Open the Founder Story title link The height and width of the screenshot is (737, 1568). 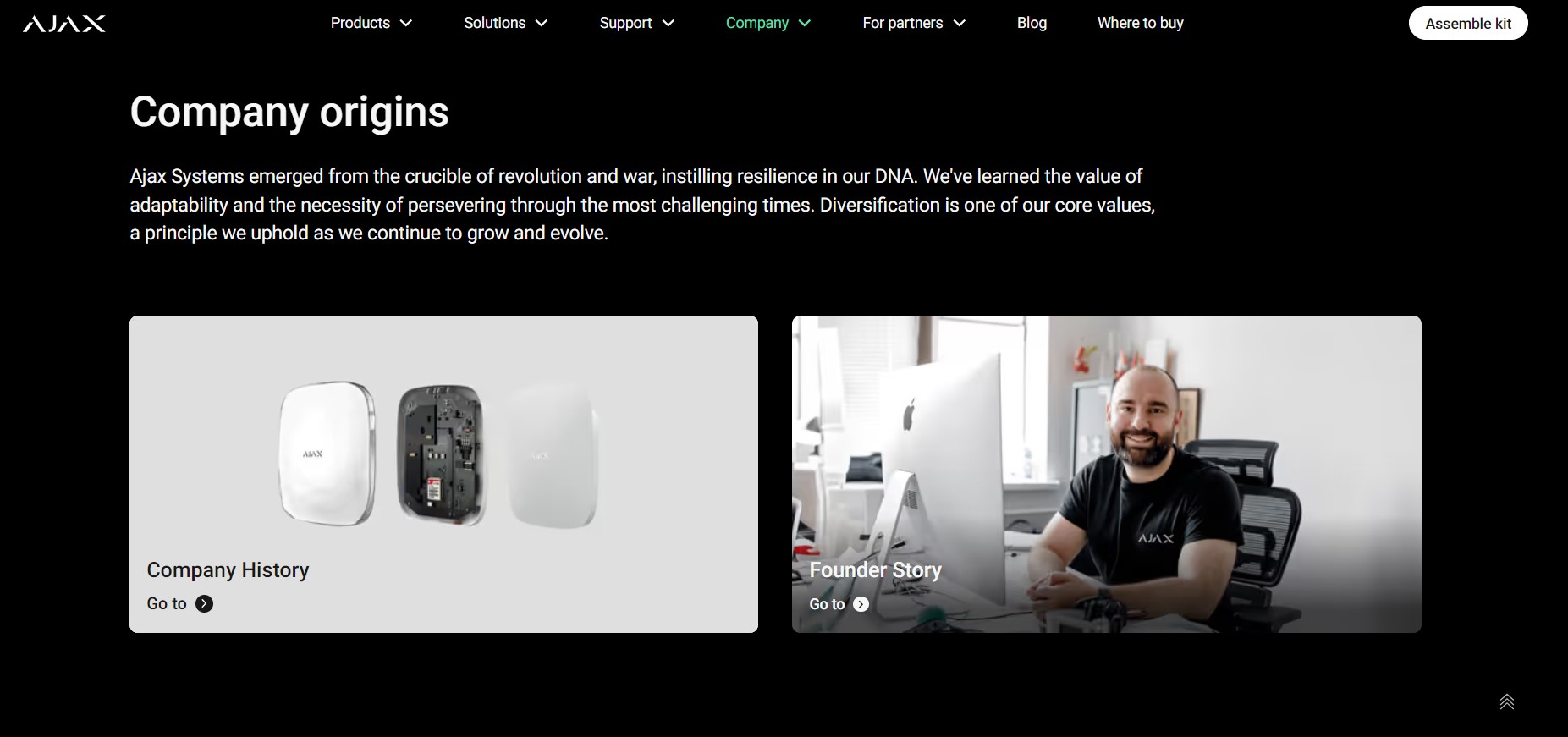coord(875,570)
